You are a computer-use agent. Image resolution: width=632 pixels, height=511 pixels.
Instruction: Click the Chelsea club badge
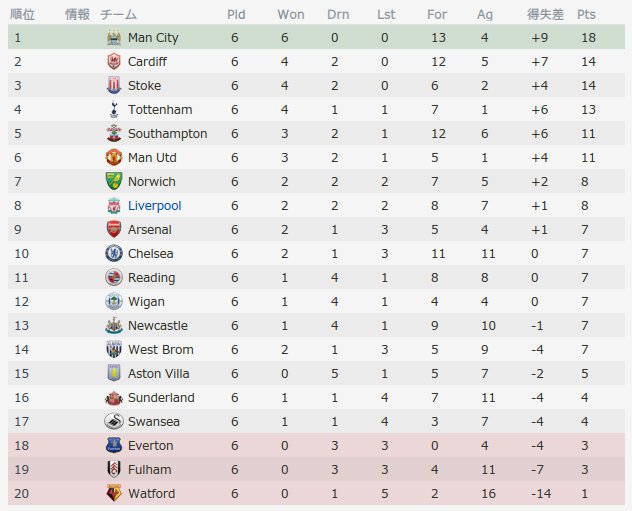point(114,253)
